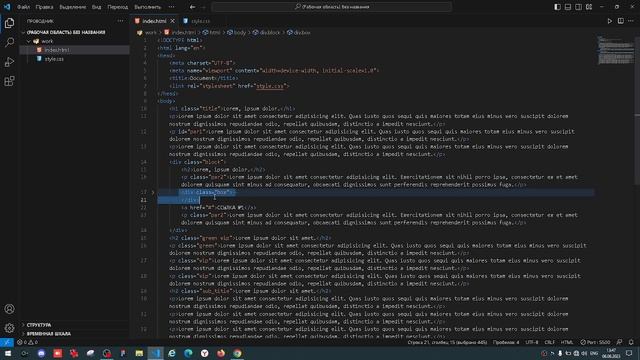This screenshot has width=640, height=360.
Task: Open Explorer panel More Actions ellipsis
Action: click(x=120, y=21)
